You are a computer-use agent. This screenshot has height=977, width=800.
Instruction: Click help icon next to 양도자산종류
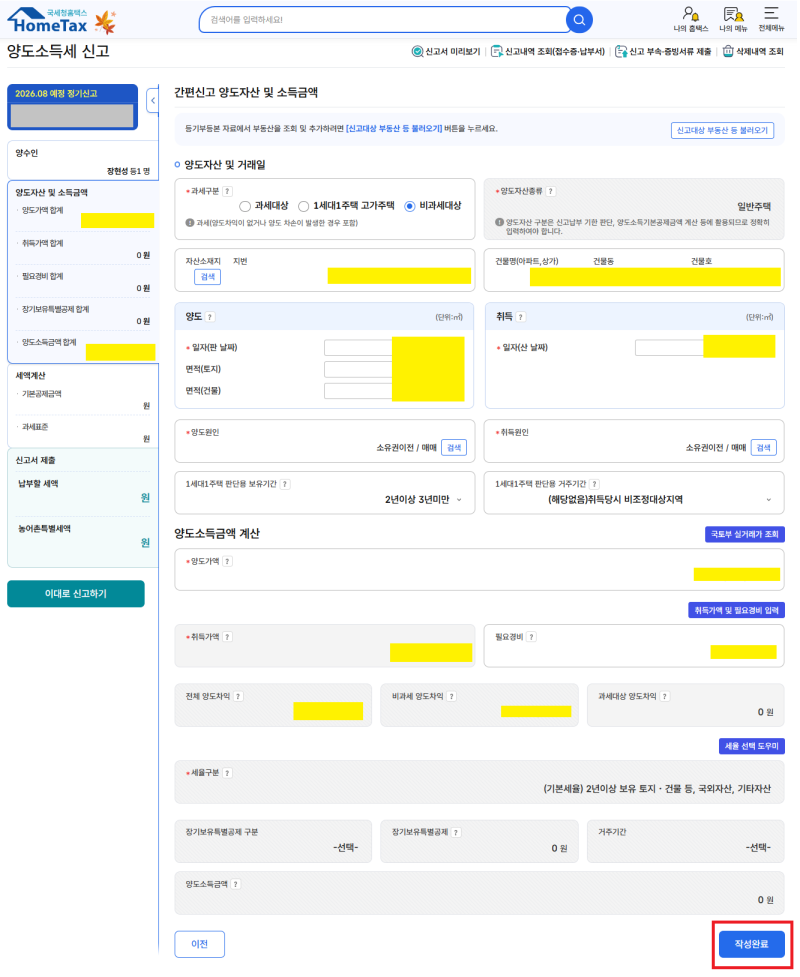pos(551,192)
